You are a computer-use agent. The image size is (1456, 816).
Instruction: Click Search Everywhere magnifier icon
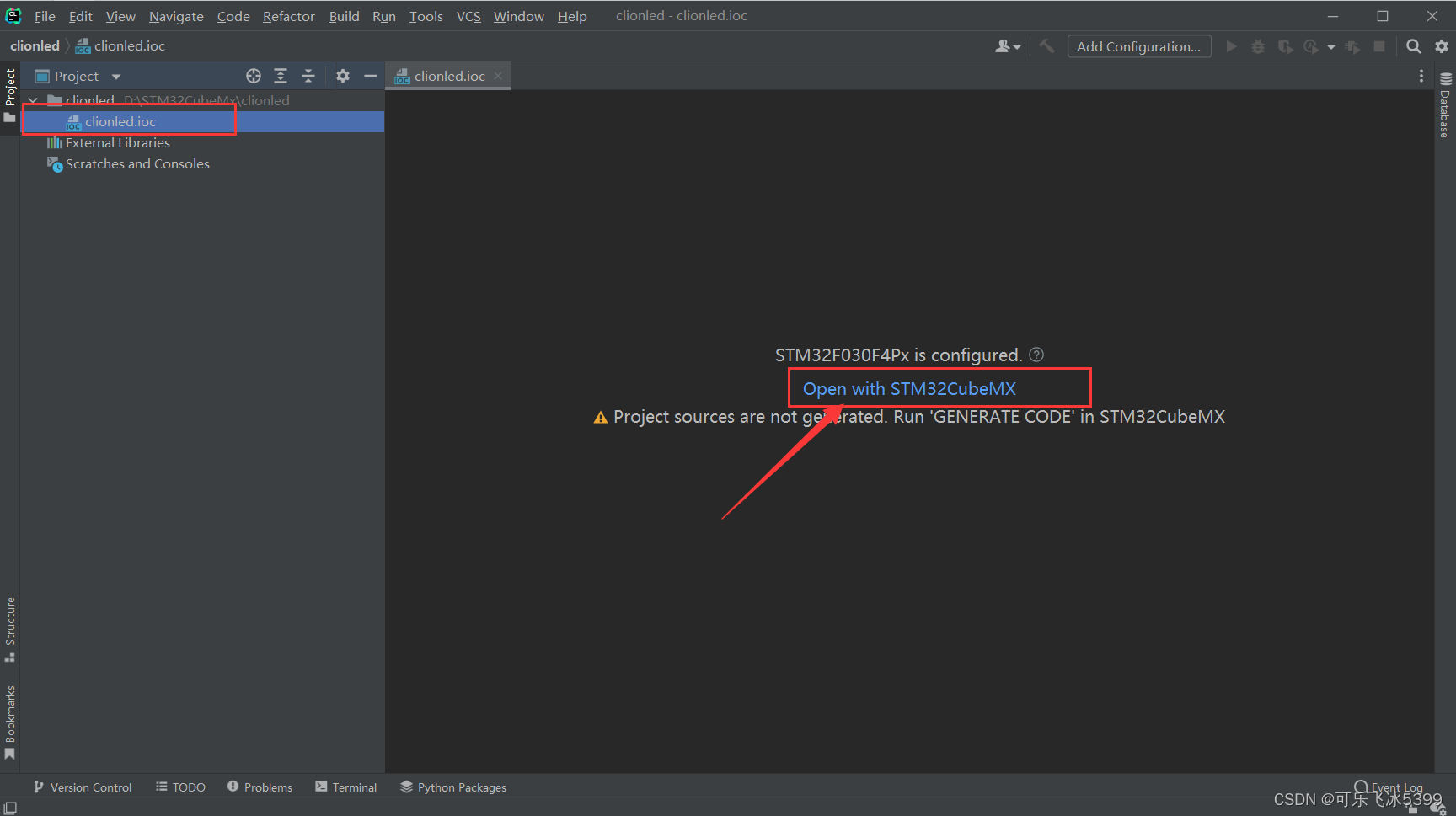pyautogui.click(x=1414, y=46)
